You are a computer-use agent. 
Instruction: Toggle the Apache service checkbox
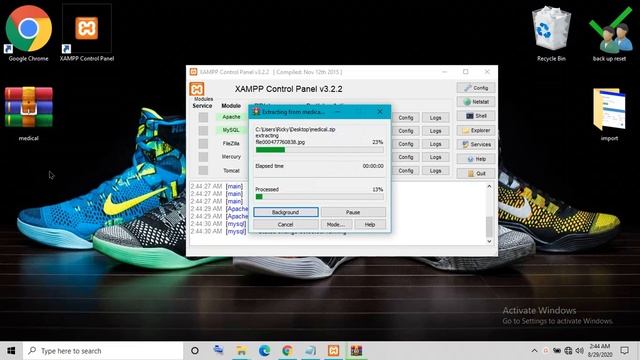[203, 118]
